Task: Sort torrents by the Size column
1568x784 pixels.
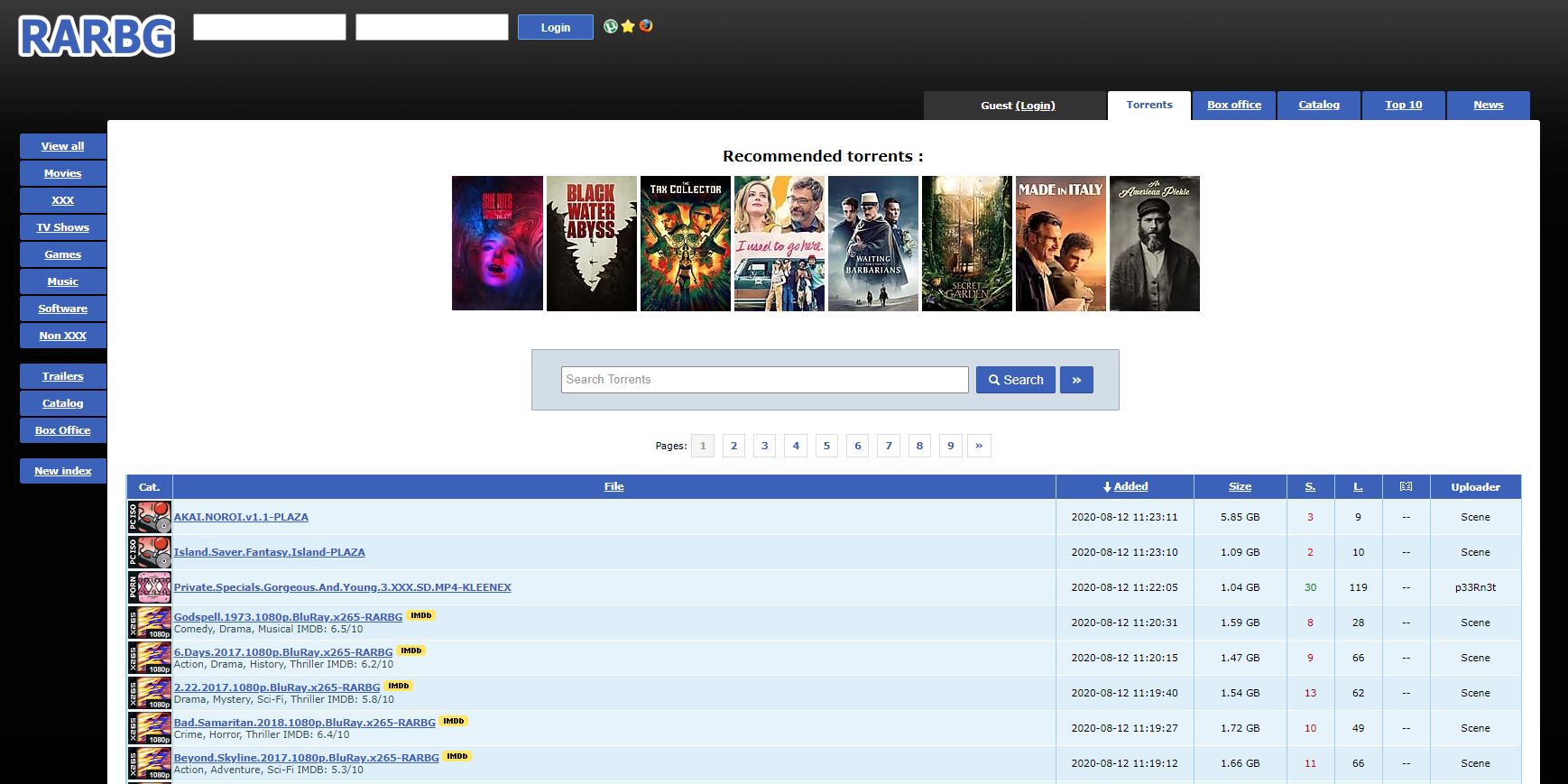Action: pos(1240,486)
